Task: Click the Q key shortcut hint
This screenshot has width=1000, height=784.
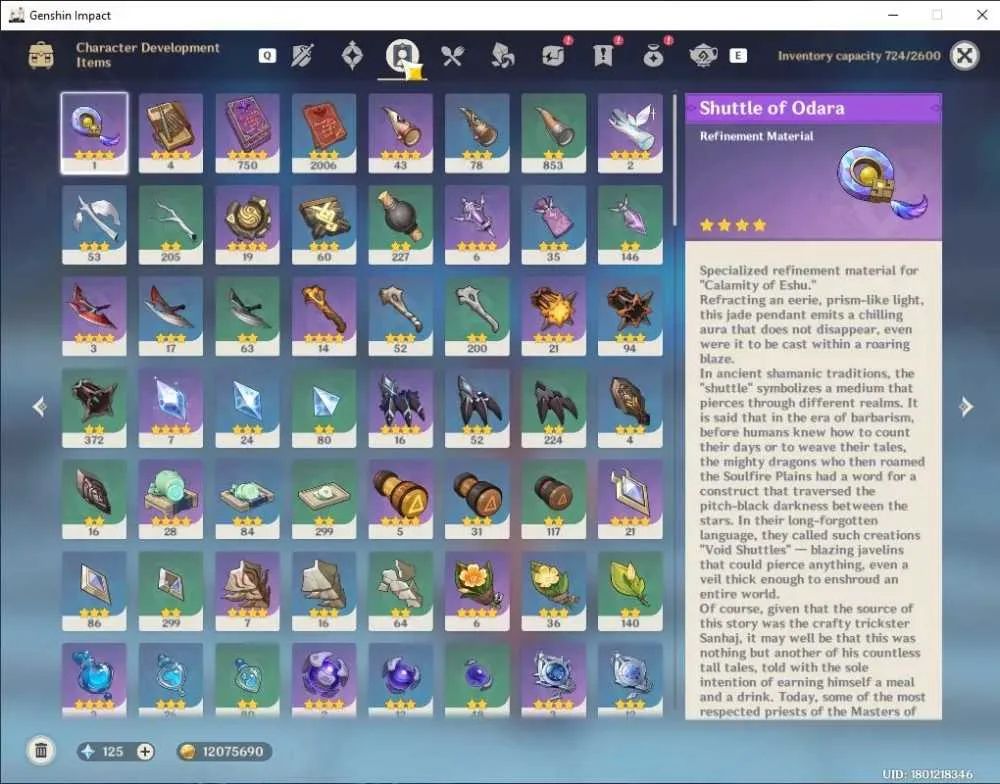Action: (267, 56)
